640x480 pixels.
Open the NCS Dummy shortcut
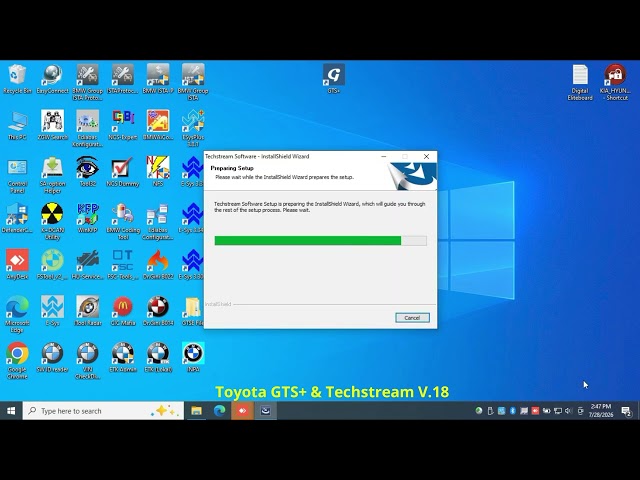[x=123, y=171]
